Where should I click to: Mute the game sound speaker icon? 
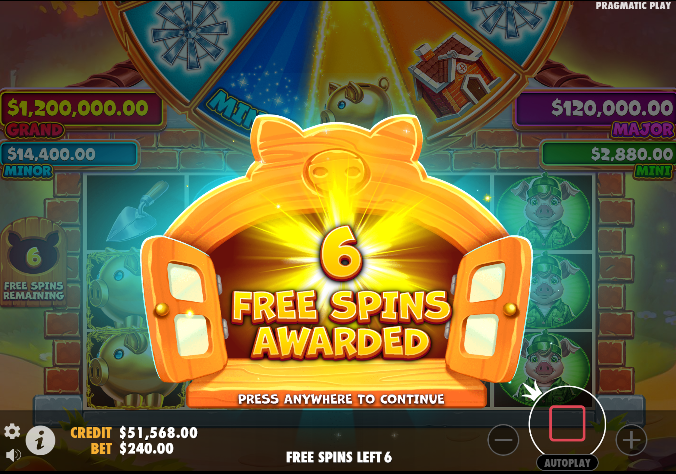click(x=13, y=455)
